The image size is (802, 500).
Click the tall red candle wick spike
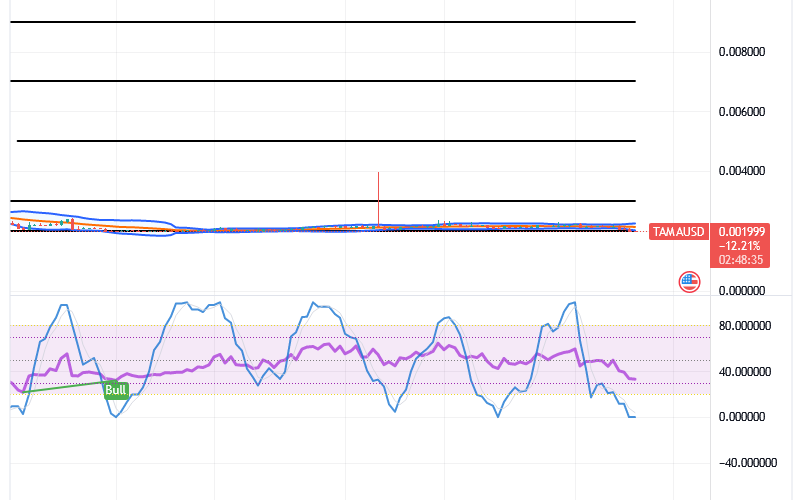378,198
